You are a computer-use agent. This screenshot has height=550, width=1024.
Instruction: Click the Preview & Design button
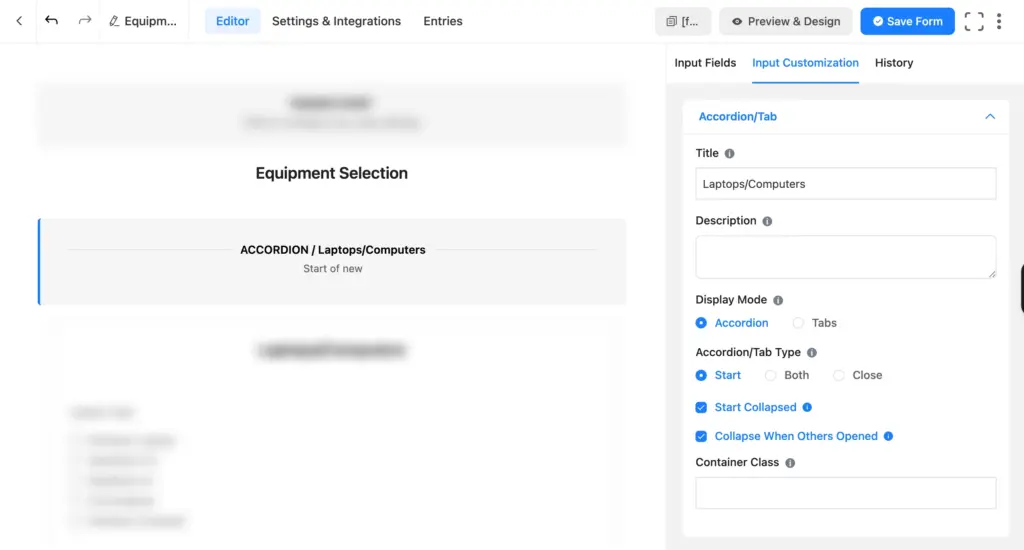tap(785, 21)
